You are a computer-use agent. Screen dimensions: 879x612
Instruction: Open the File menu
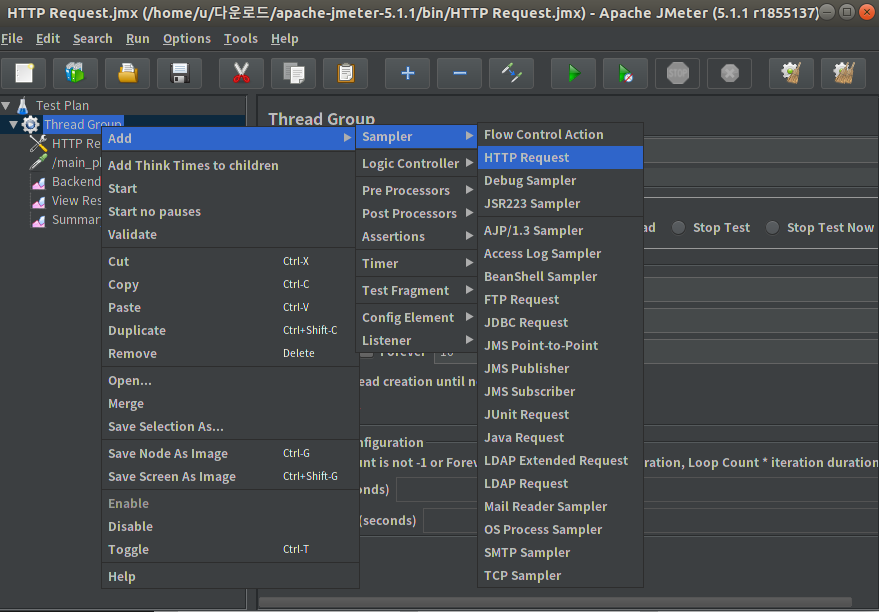[12, 39]
